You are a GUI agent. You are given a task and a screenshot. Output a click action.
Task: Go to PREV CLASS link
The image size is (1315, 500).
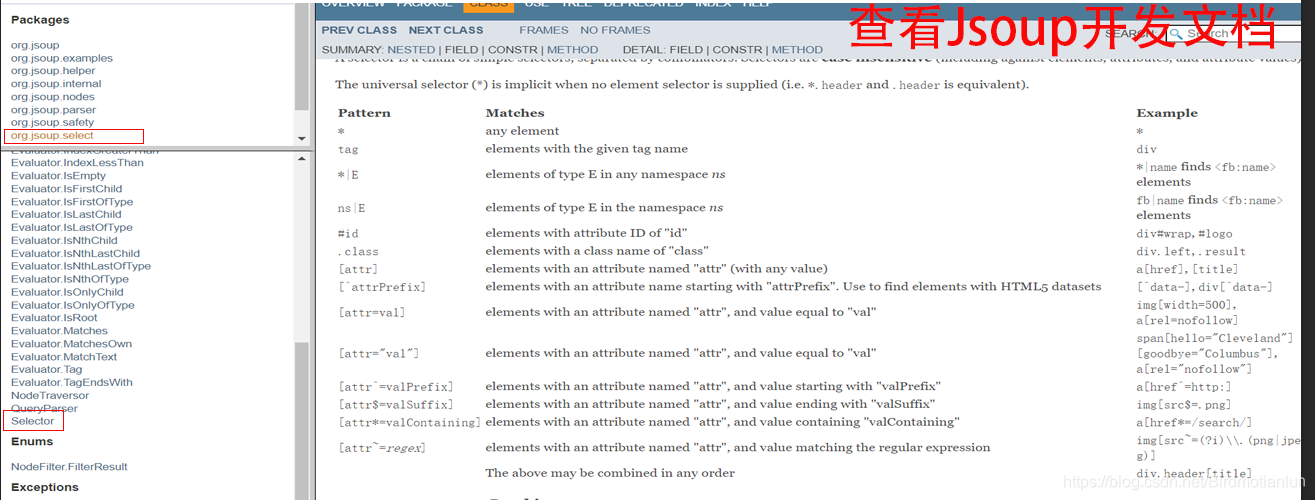coord(359,30)
